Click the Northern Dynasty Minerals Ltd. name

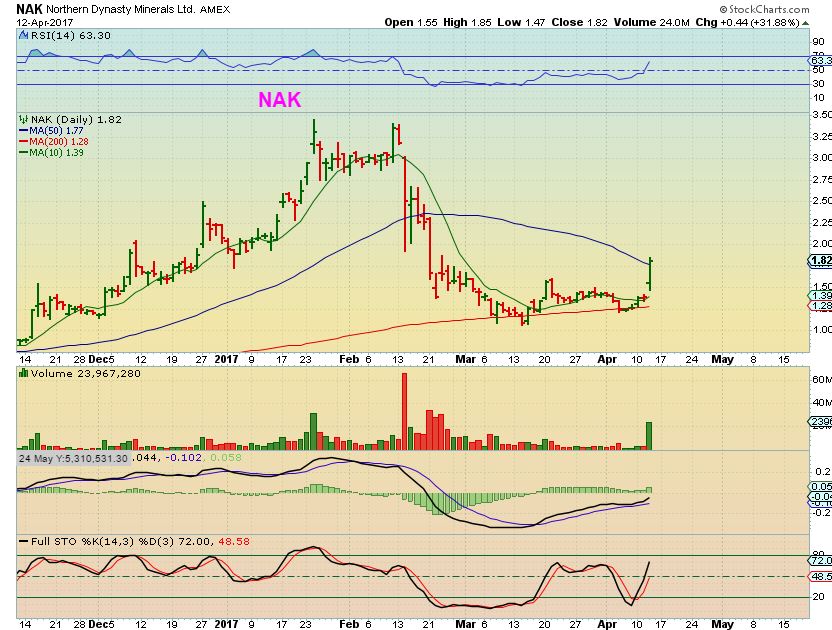121,10
